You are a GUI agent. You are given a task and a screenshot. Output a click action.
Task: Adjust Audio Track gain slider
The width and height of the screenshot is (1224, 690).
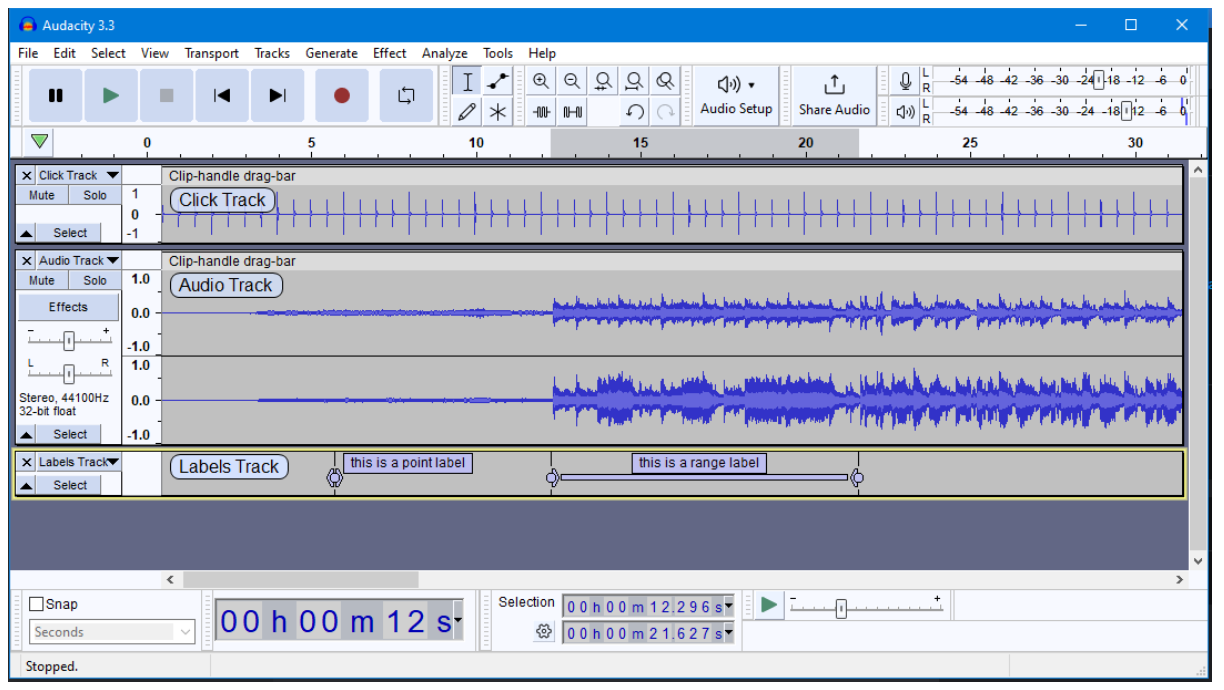pyautogui.click(x=69, y=340)
